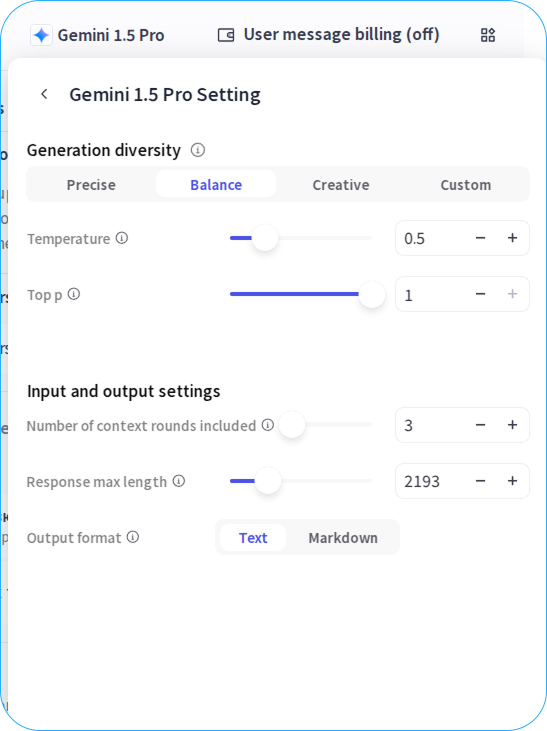Click the Top p slider handle
This screenshot has width=547, height=731.
[372, 294]
